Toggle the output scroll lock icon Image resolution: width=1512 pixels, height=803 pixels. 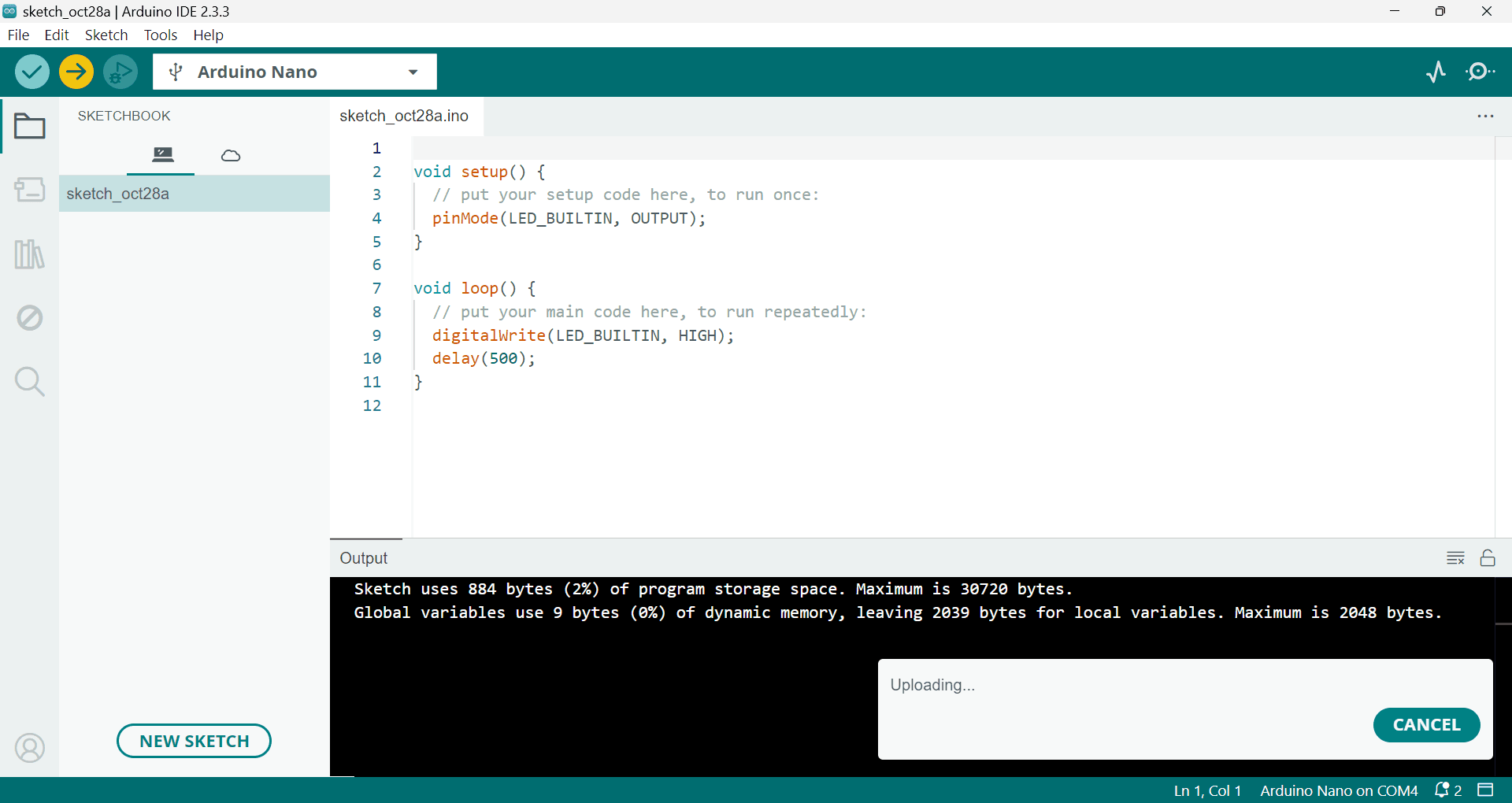pos(1488,558)
